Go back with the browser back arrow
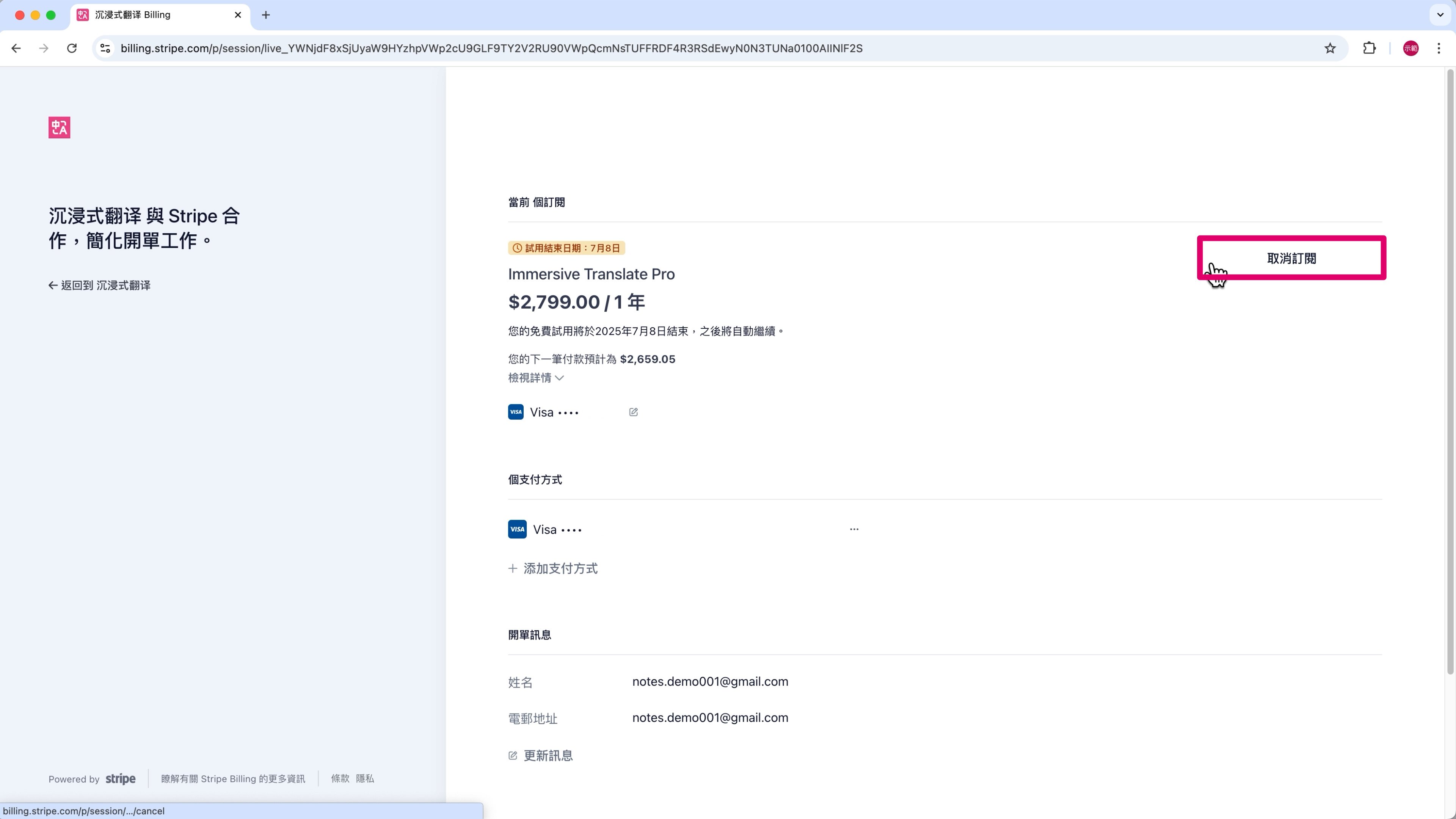 point(16,49)
